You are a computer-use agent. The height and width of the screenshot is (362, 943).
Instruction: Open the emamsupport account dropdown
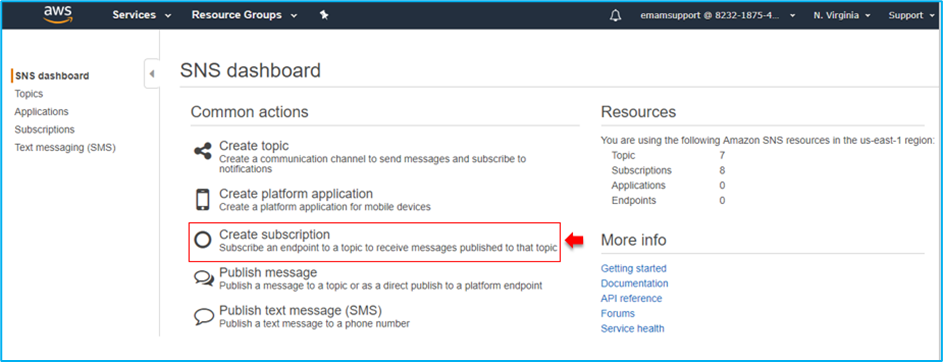[718, 16]
